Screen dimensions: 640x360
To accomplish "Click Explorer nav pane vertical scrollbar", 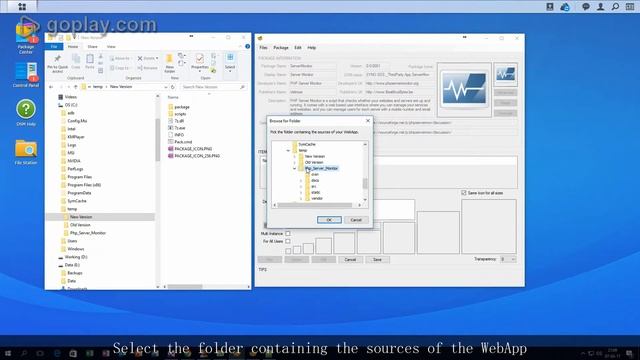I will pos(158,140).
